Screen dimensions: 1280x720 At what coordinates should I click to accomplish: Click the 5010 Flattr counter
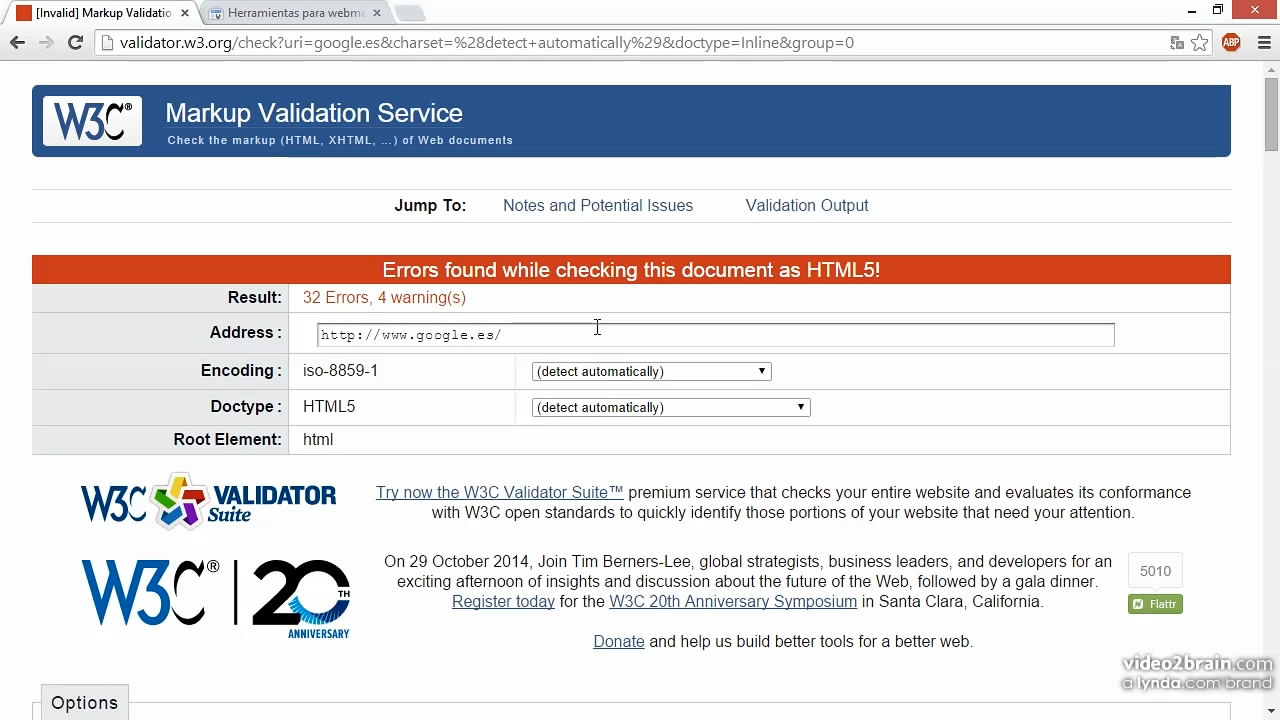[1155, 571]
